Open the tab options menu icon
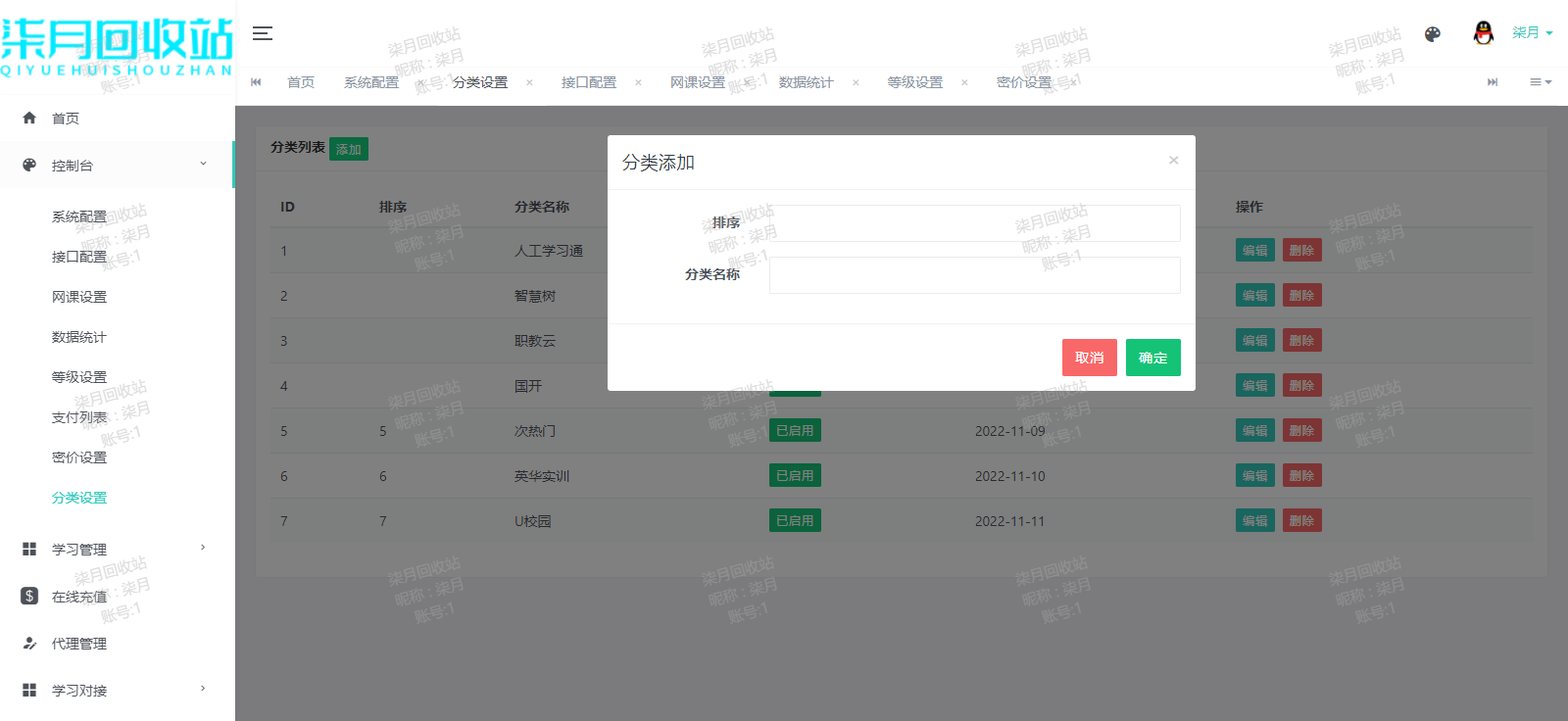This screenshot has width=1568, height=721. click(1541, 82)
